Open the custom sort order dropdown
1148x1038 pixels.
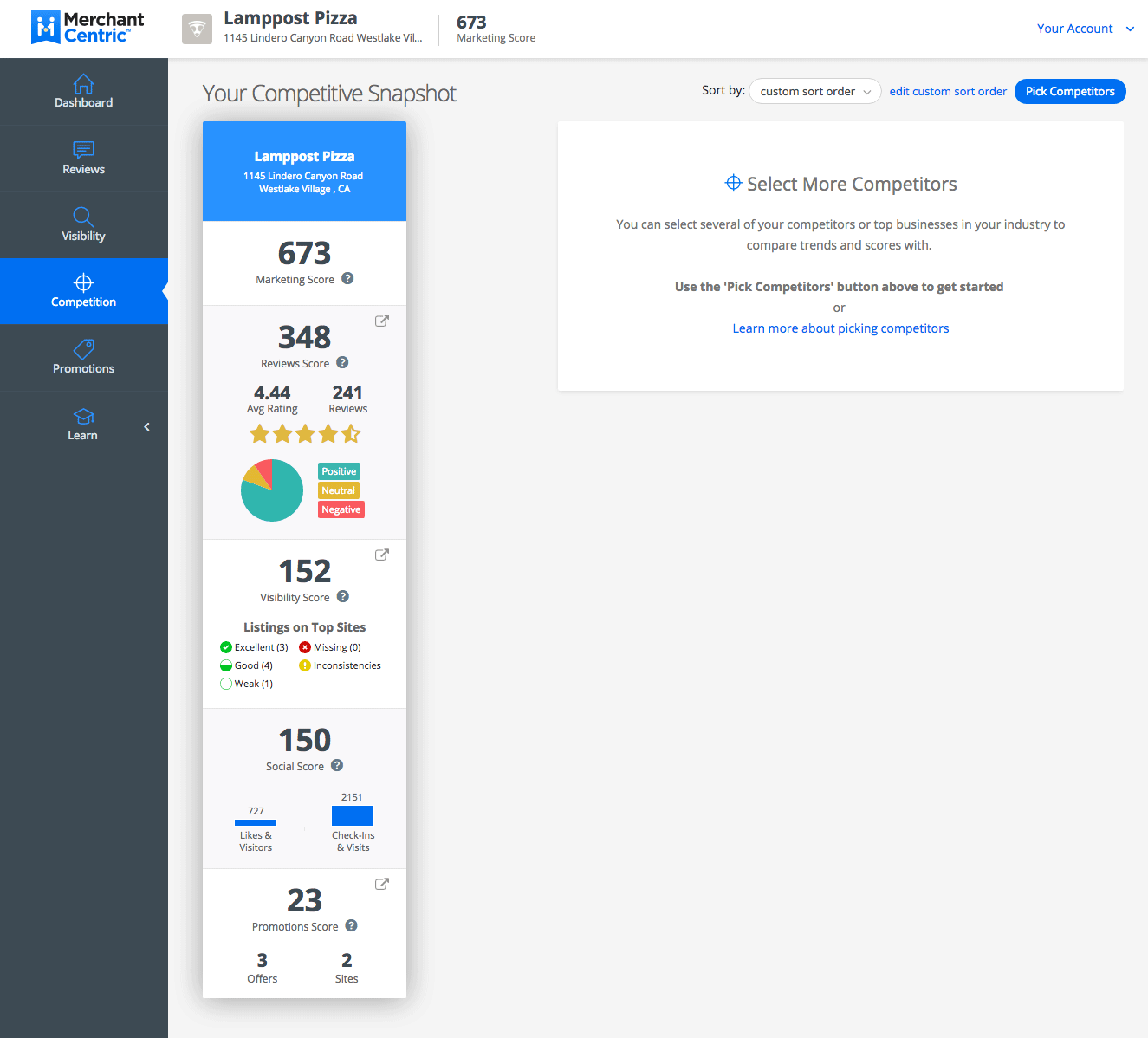(x=814, y=91)
